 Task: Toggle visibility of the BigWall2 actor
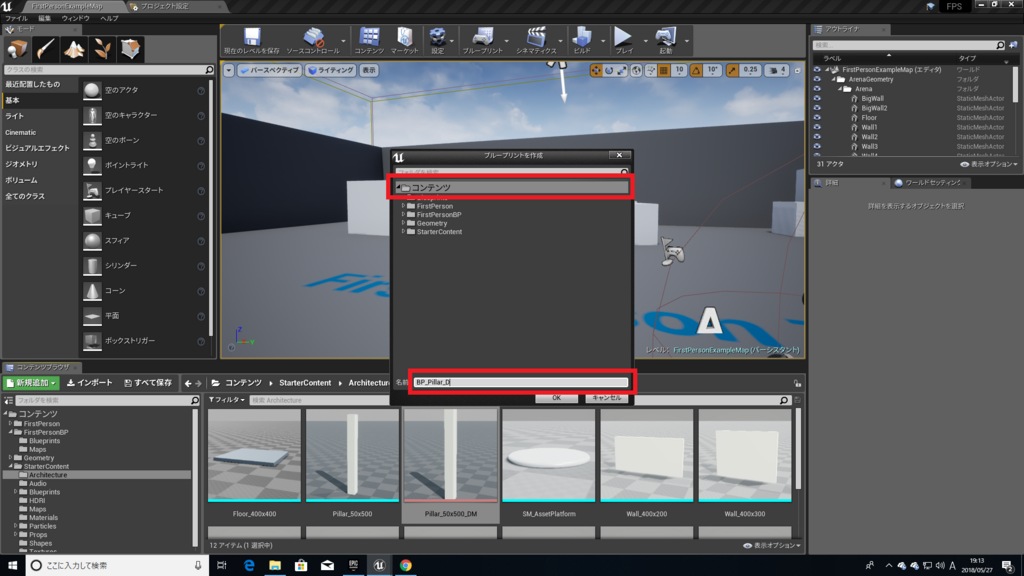817,108
